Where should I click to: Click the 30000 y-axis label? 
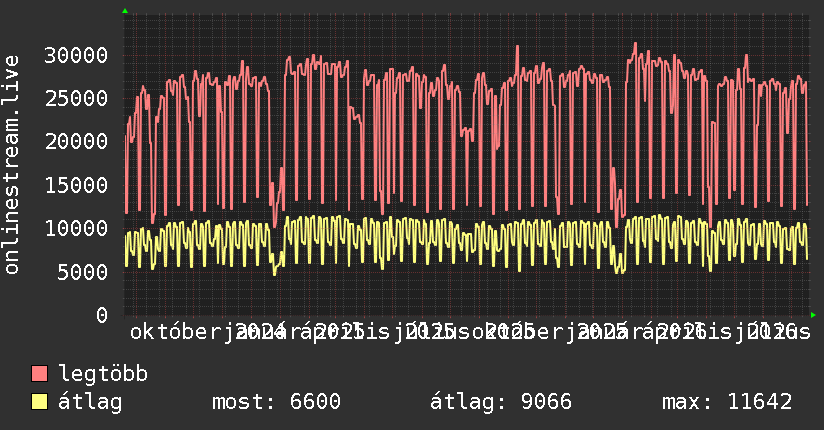pos(76,55)
